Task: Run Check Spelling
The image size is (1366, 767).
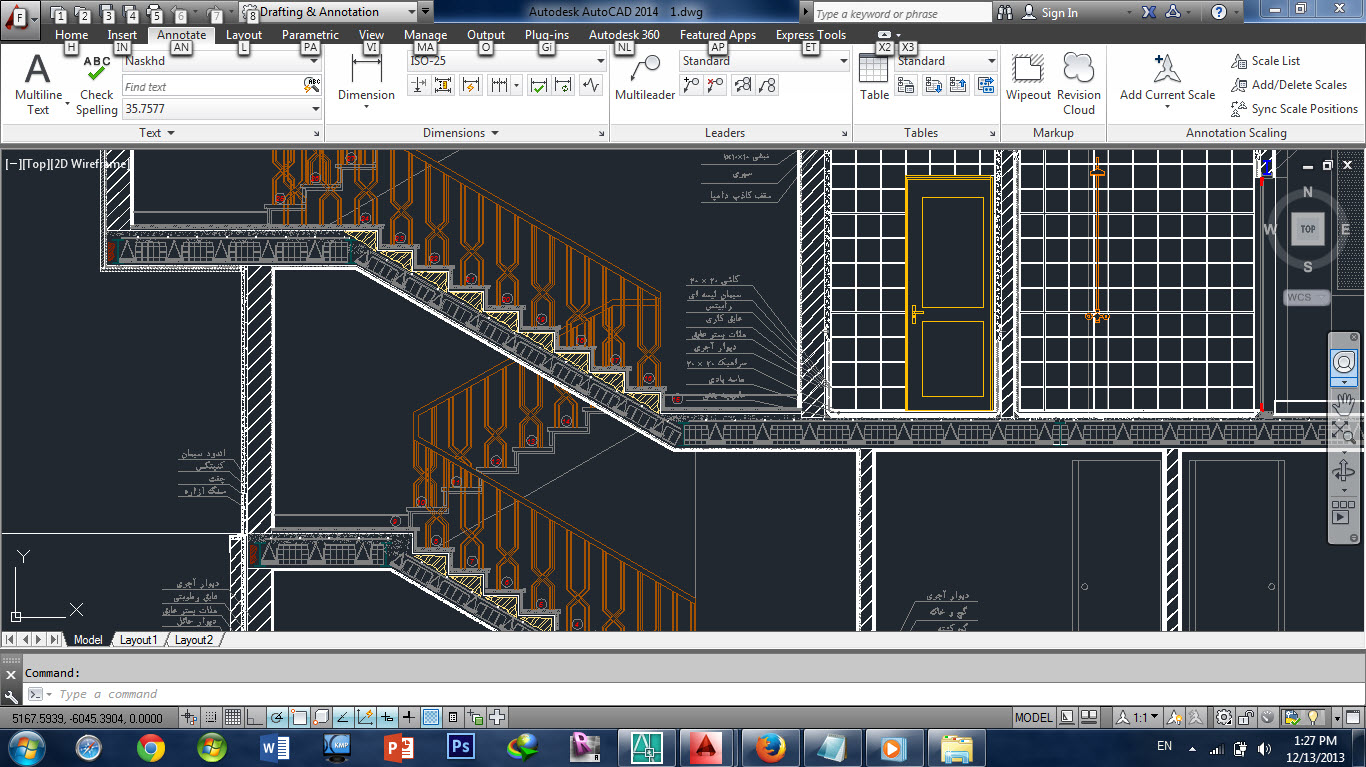Action: [97, 85]
